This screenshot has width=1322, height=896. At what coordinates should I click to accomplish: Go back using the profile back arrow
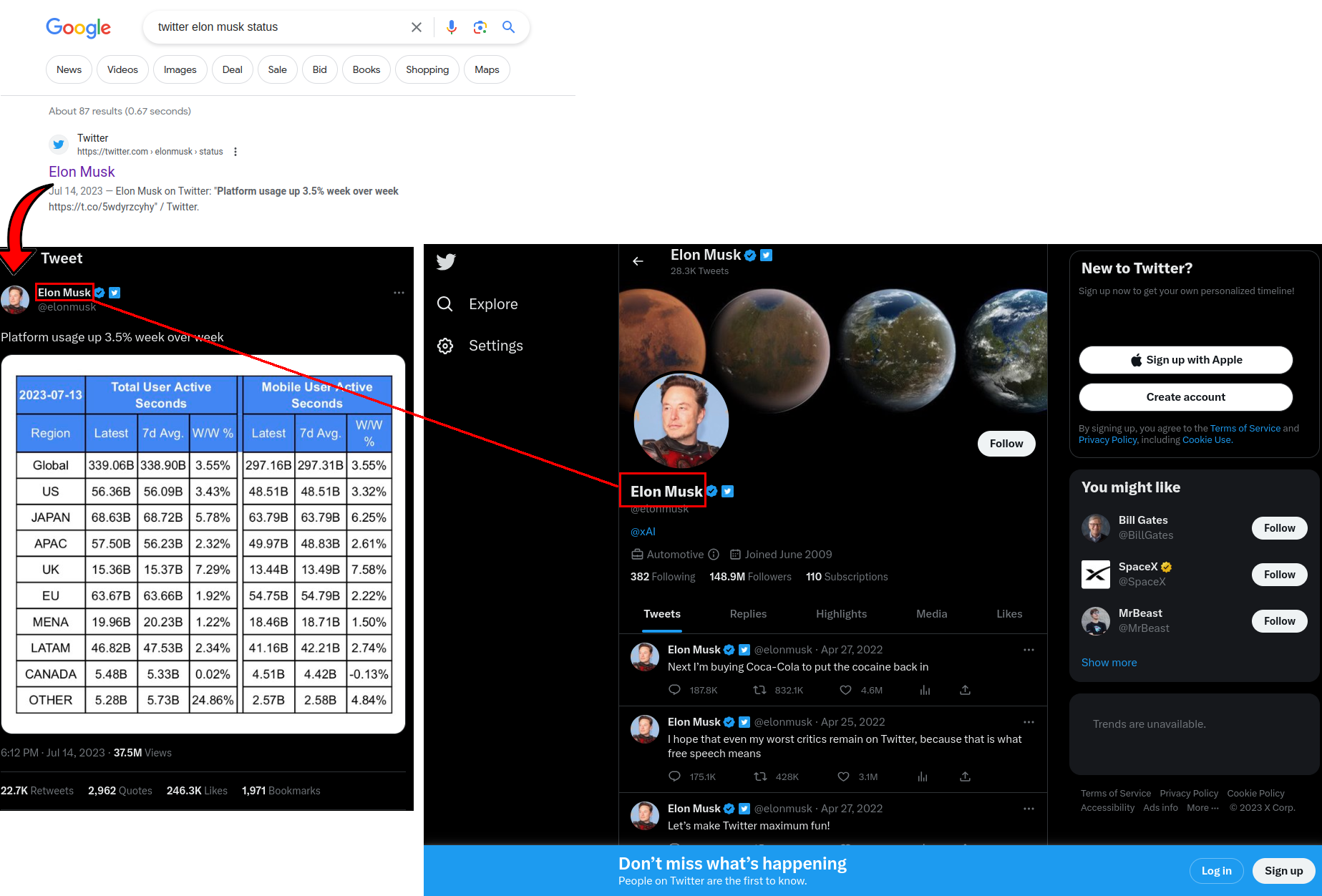click(638, 261)
